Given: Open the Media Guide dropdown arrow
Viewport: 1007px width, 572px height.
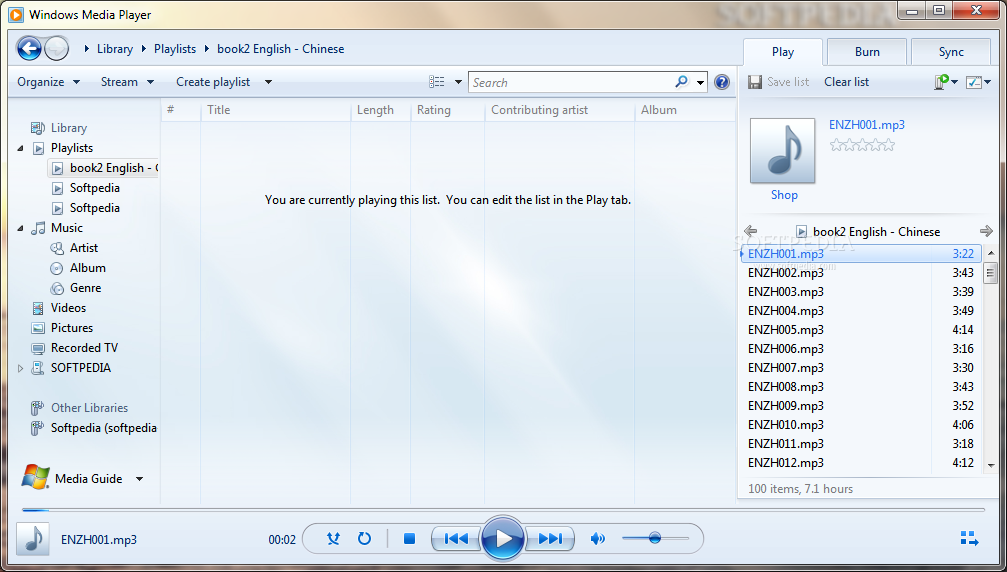Looking at the screenshot, I should tap(139, 478).
